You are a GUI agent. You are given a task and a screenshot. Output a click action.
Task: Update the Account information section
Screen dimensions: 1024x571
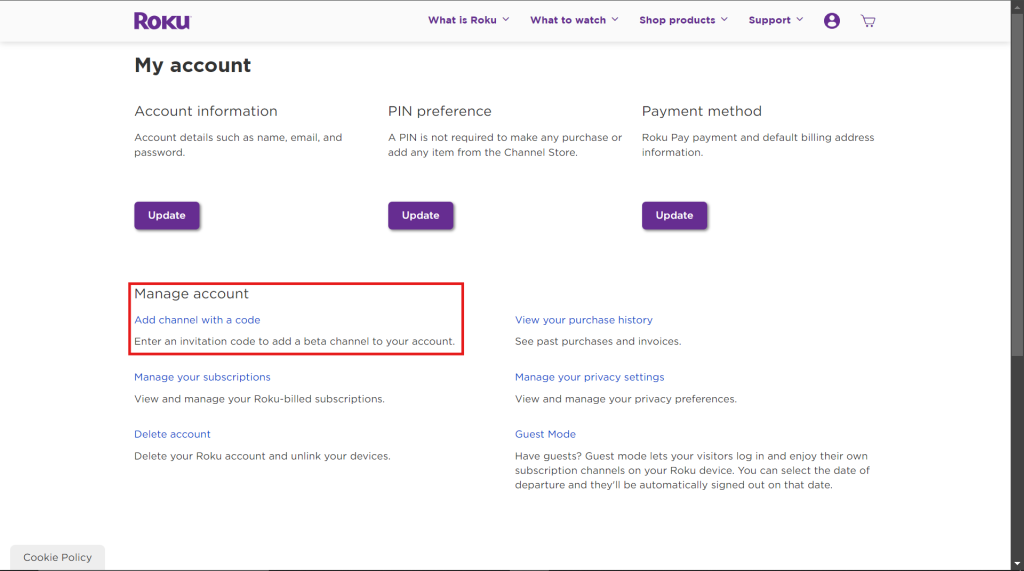point(167,216)
